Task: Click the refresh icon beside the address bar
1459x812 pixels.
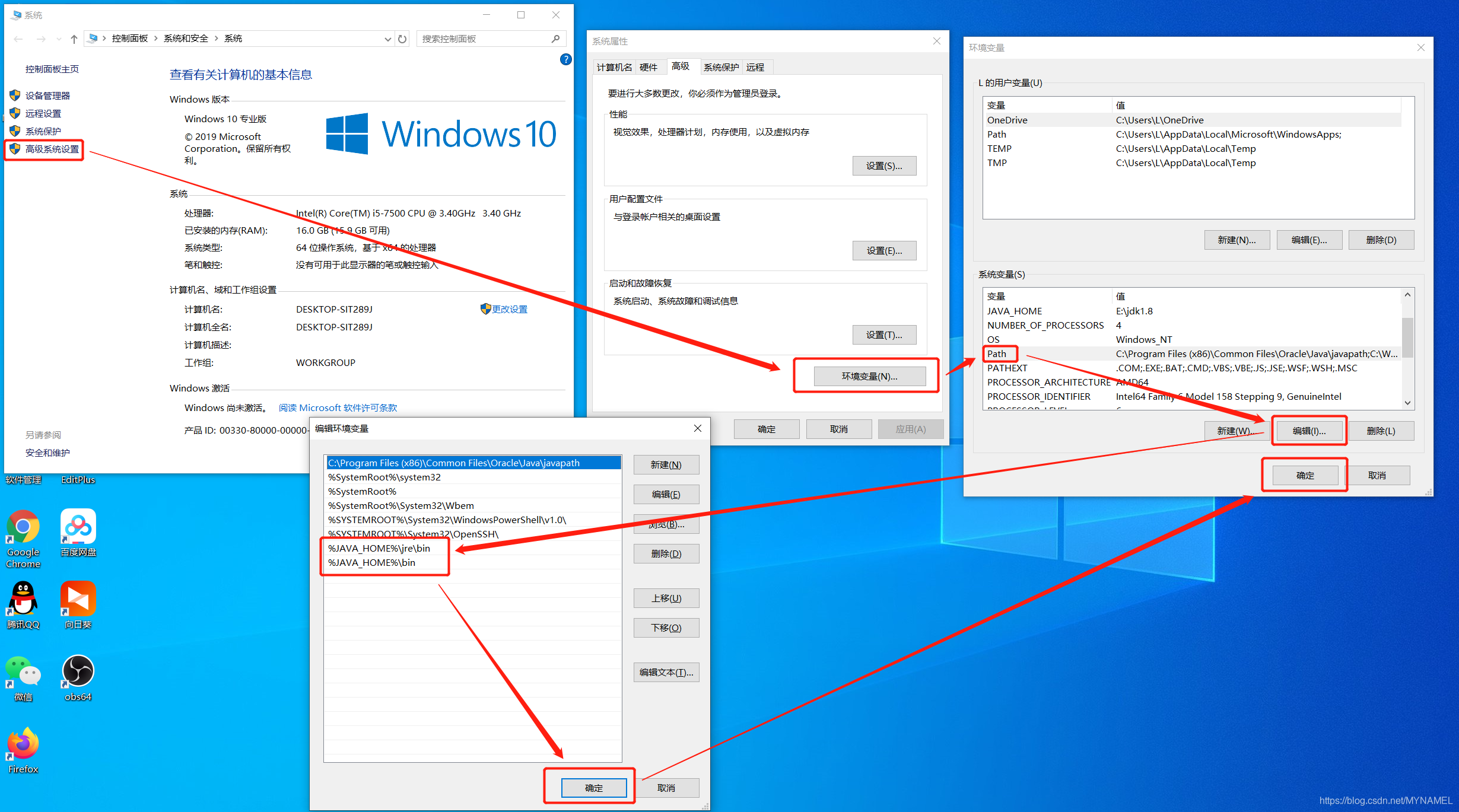Action: [x=402, y=39]
